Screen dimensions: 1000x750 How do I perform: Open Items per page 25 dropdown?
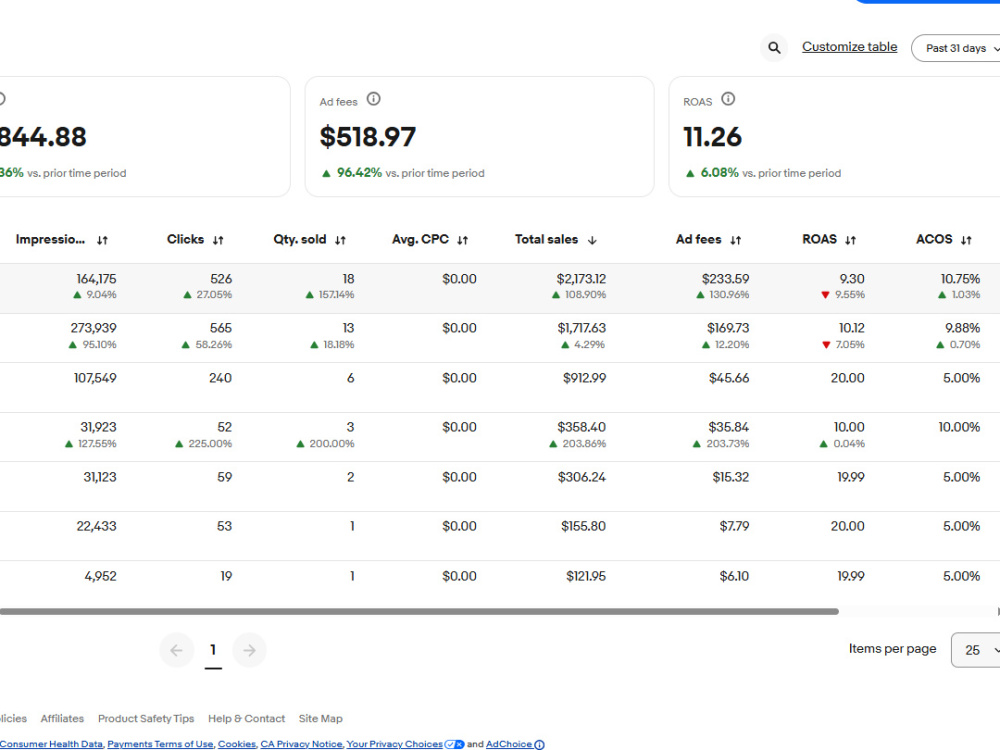coord(975,650)
